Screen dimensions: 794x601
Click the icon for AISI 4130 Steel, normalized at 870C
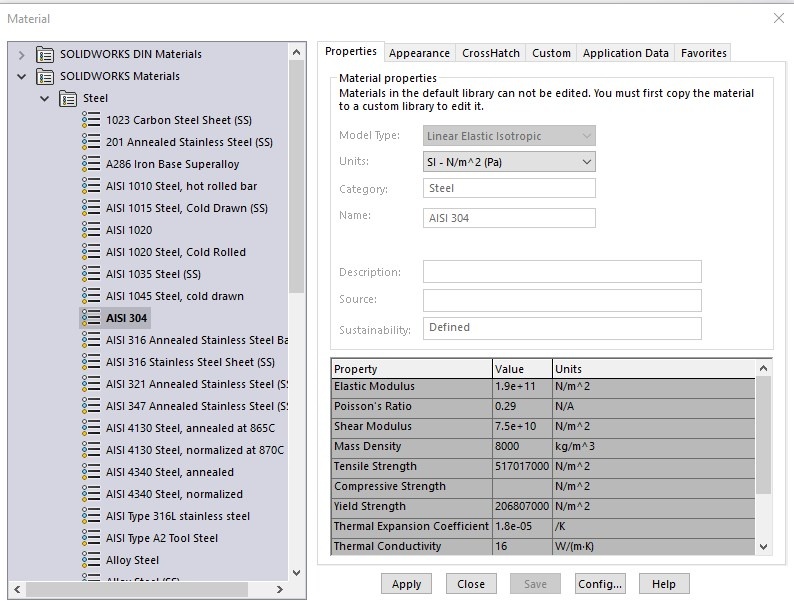pos(91,450)
